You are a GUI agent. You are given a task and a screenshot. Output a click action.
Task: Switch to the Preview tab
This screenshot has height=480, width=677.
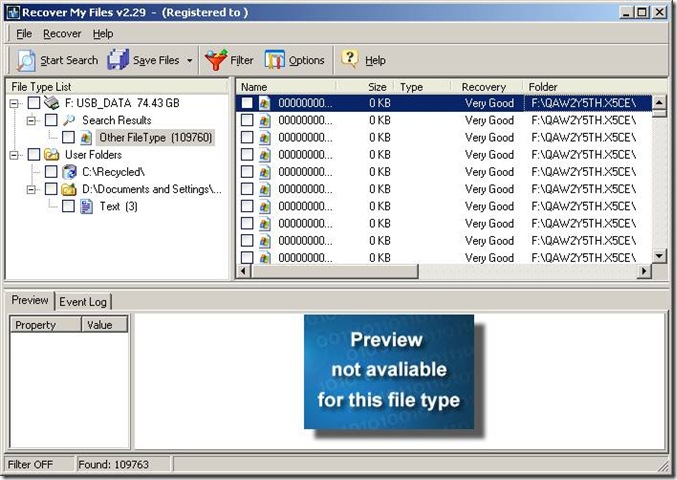click(x=30, y=300)
